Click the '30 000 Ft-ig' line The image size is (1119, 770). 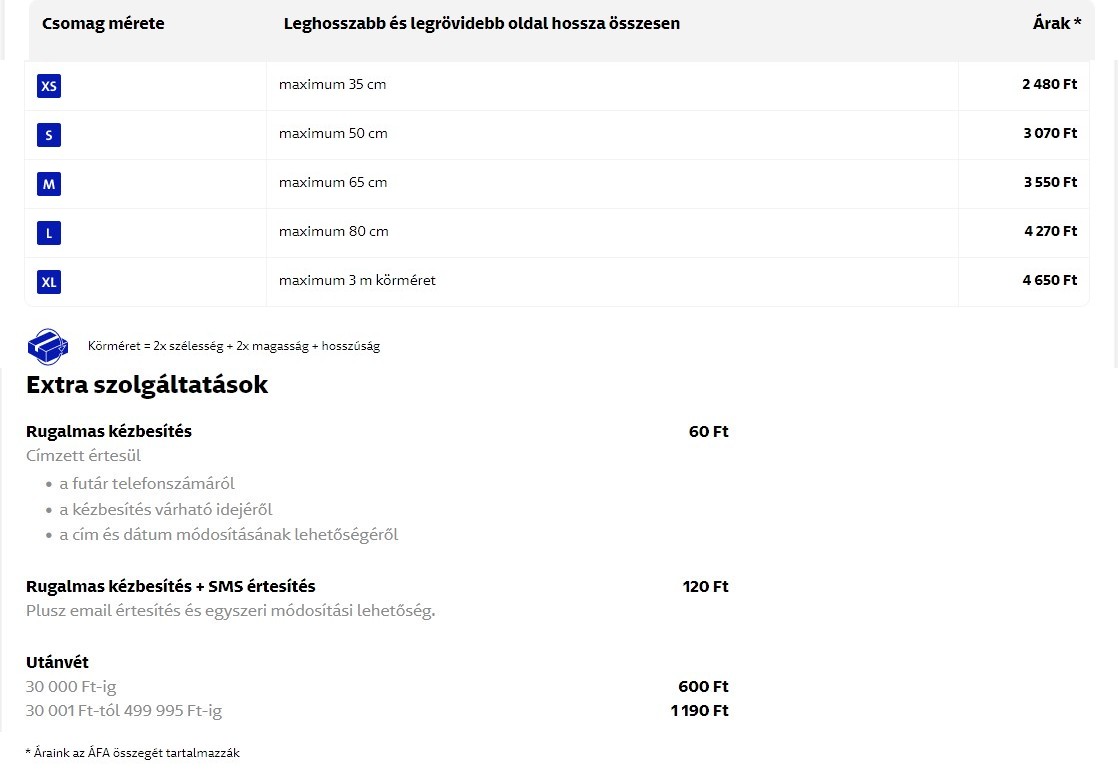71,687
